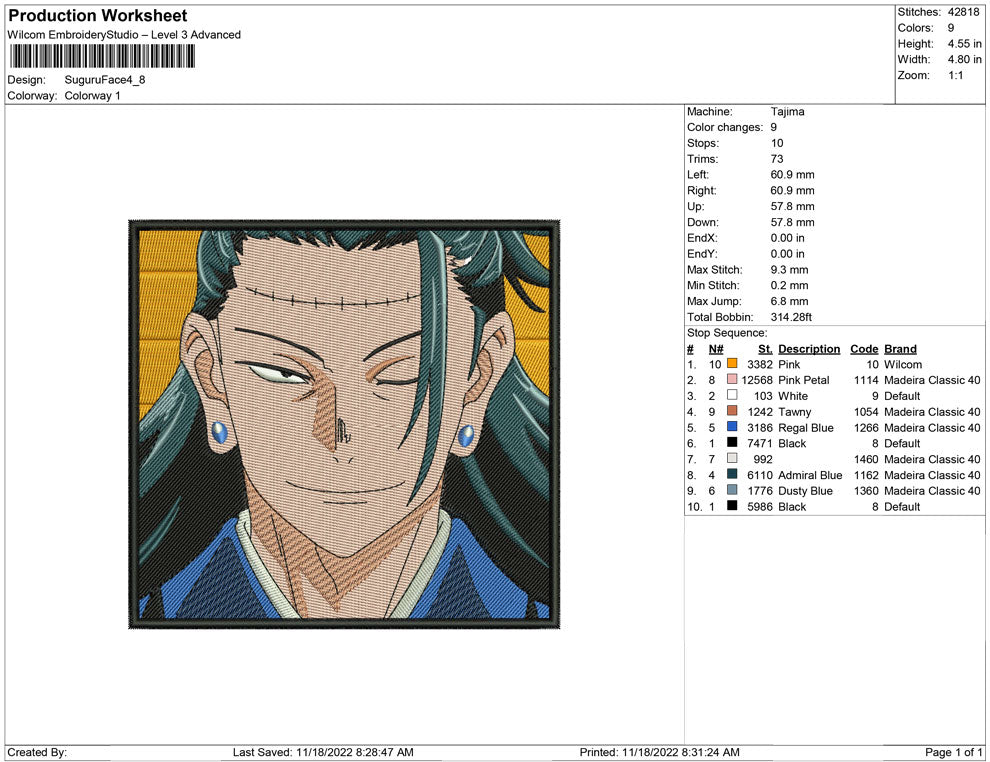990x762 pixels.
Task: Click the 'Colorway 1' value
Action: tap(92, 95)
